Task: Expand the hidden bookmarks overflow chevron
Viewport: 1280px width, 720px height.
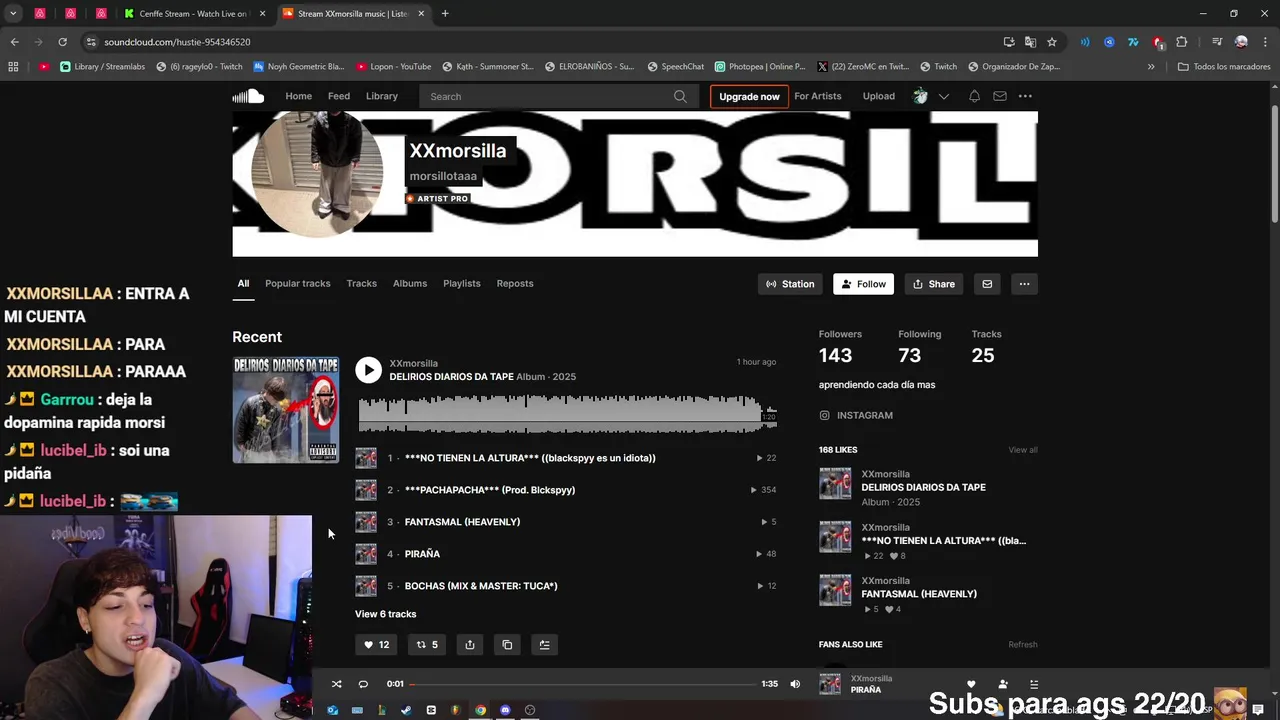Action: point(1151,67)
